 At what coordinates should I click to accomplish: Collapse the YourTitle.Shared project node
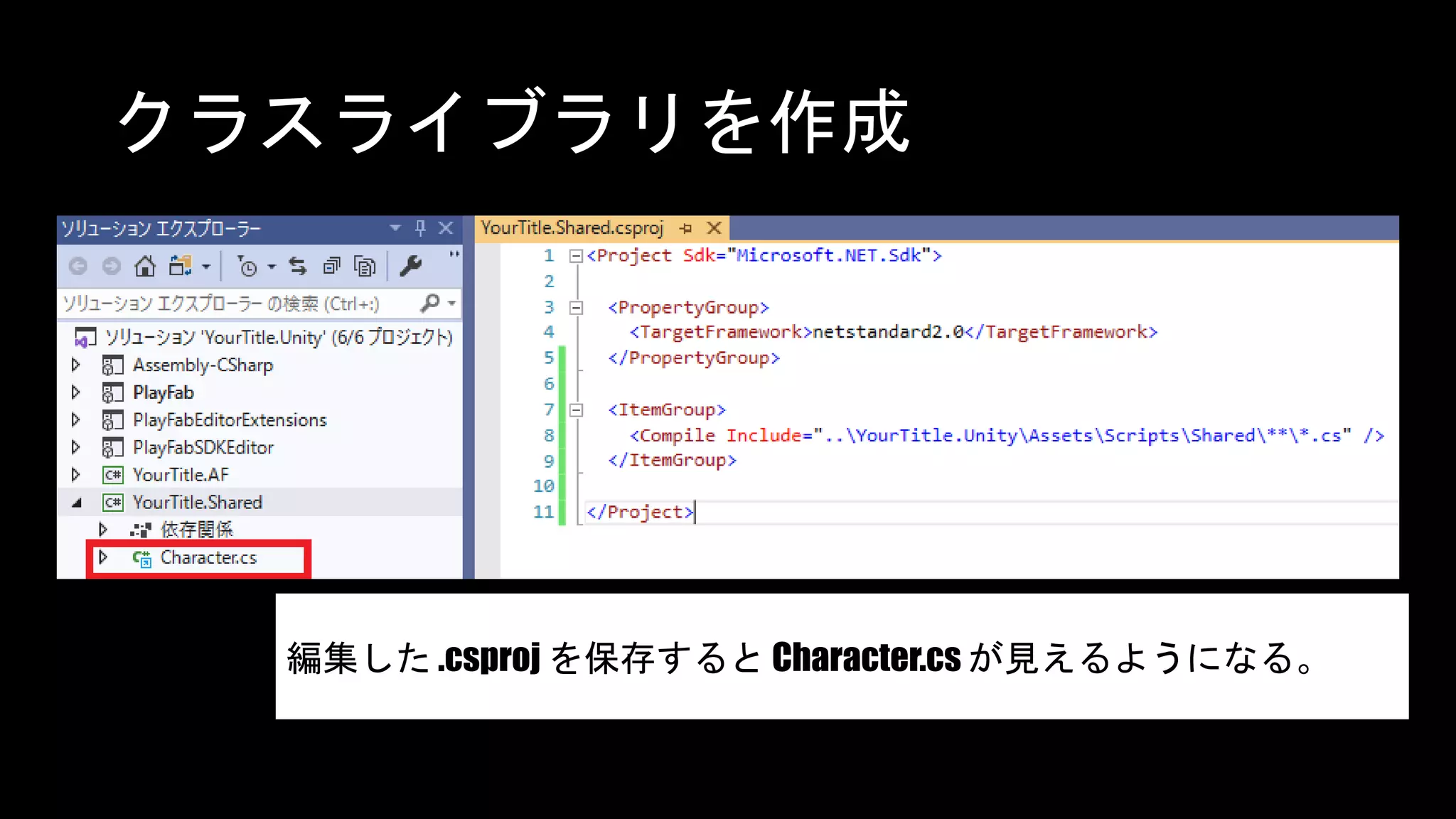tap(77, 503)
